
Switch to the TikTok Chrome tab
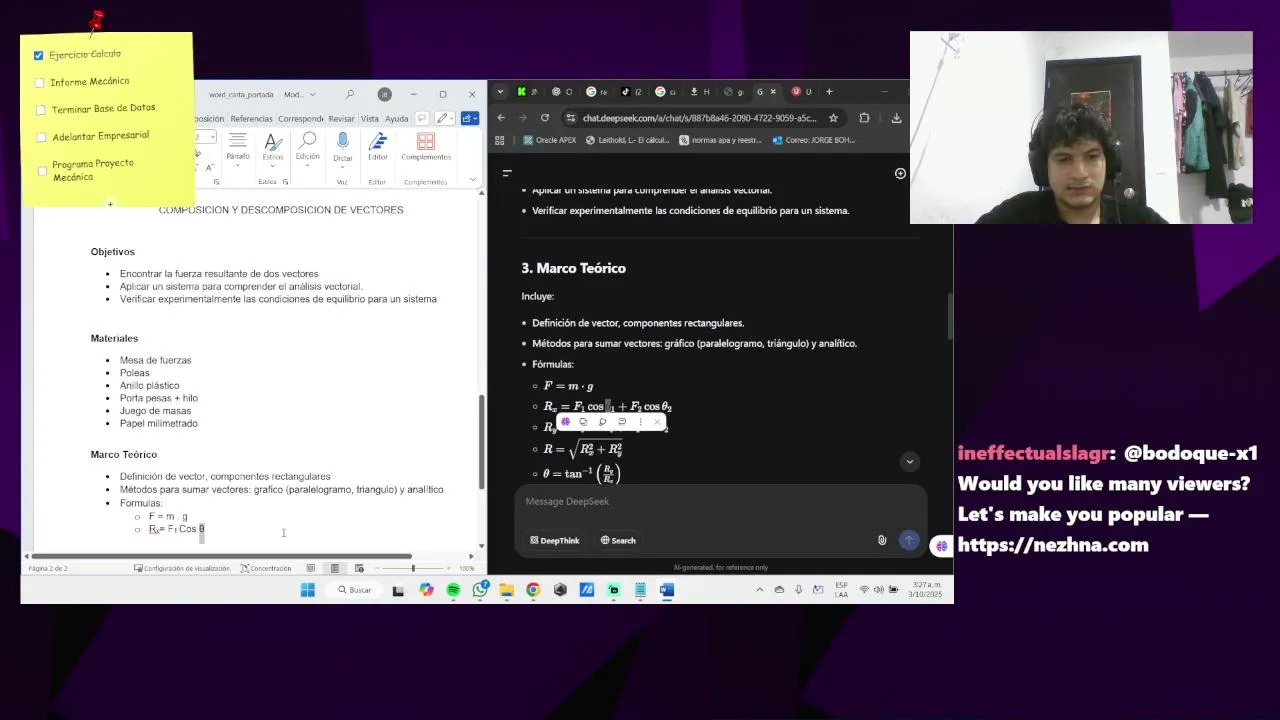630,91
